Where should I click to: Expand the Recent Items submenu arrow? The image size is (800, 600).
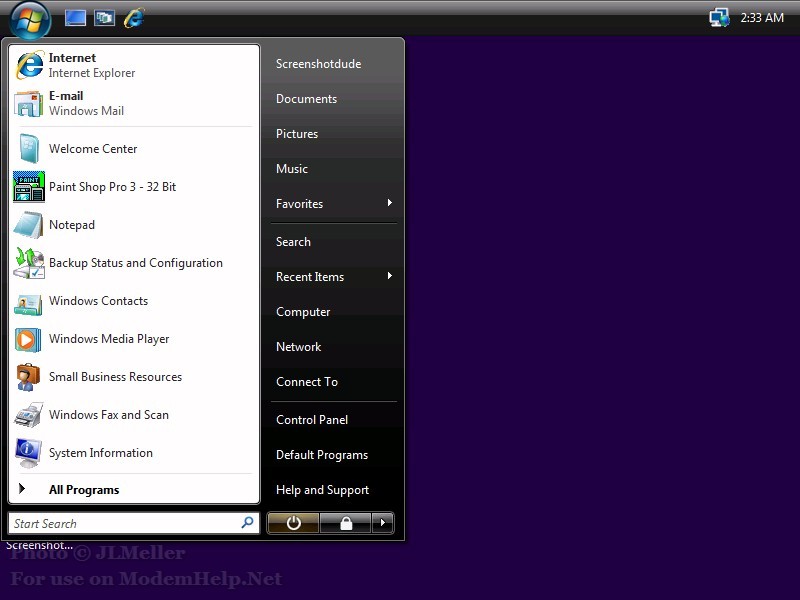(x=390, y=276)
